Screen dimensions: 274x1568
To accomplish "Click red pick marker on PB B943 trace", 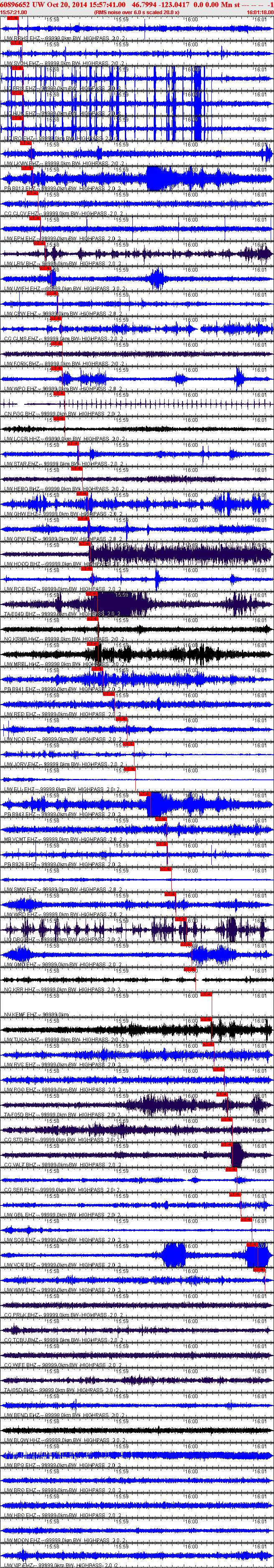I will (144, 794).
